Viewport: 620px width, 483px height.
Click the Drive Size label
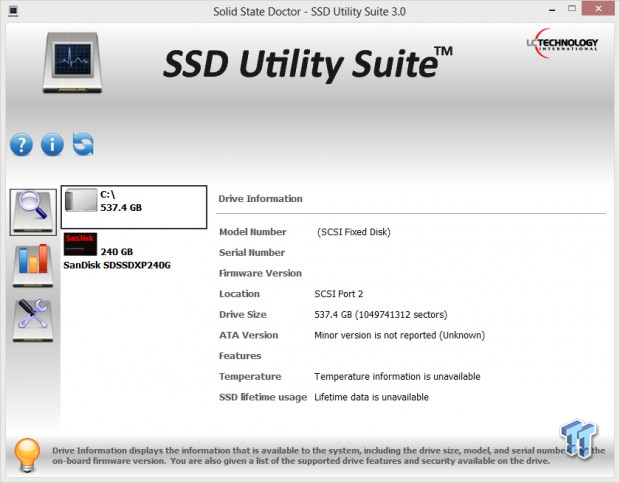click(x=243, y=315)
